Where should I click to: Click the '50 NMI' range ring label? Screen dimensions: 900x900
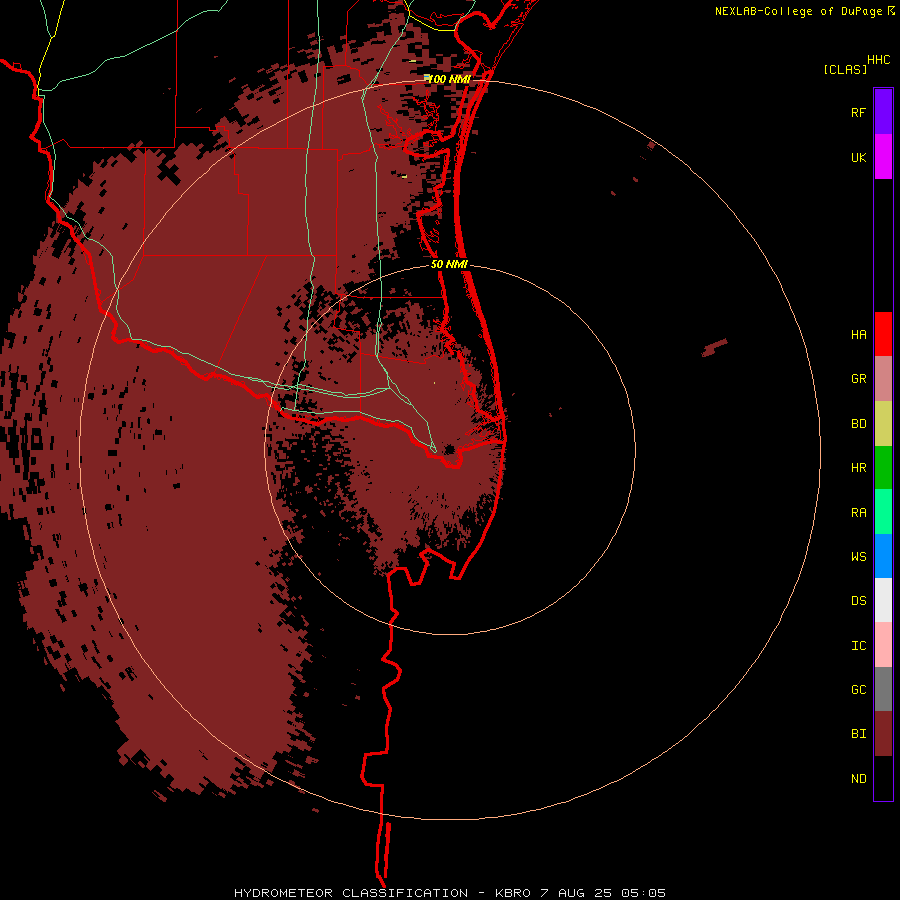pyautogui.click(x=449, y=264)
